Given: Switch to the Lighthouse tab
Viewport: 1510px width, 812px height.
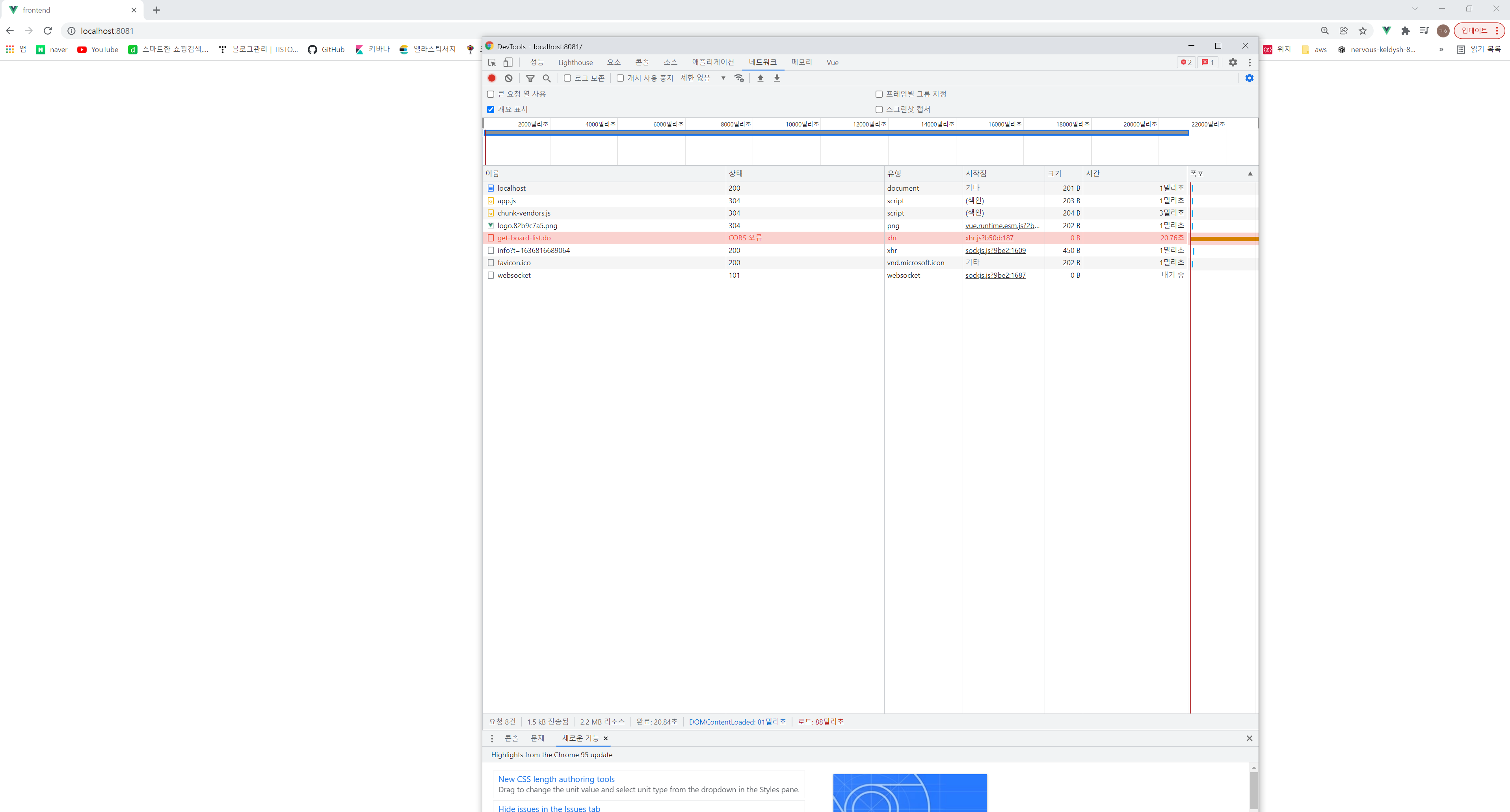Looking at the screenshot, I should click(575, 62).
